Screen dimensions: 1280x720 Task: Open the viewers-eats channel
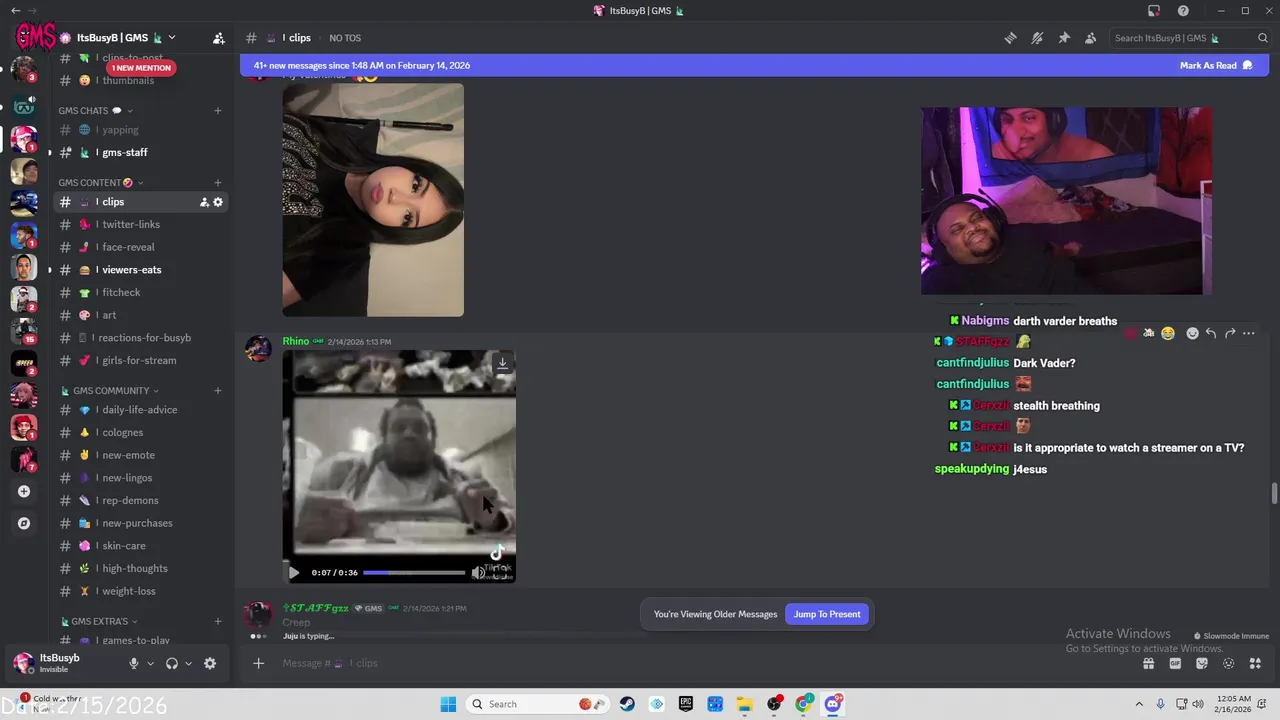(x=140, y=270)
